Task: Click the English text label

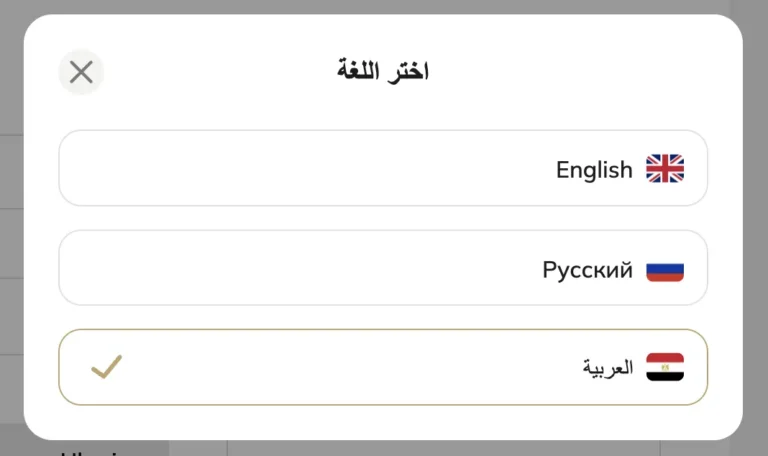Action: click(x=594, y=170)
